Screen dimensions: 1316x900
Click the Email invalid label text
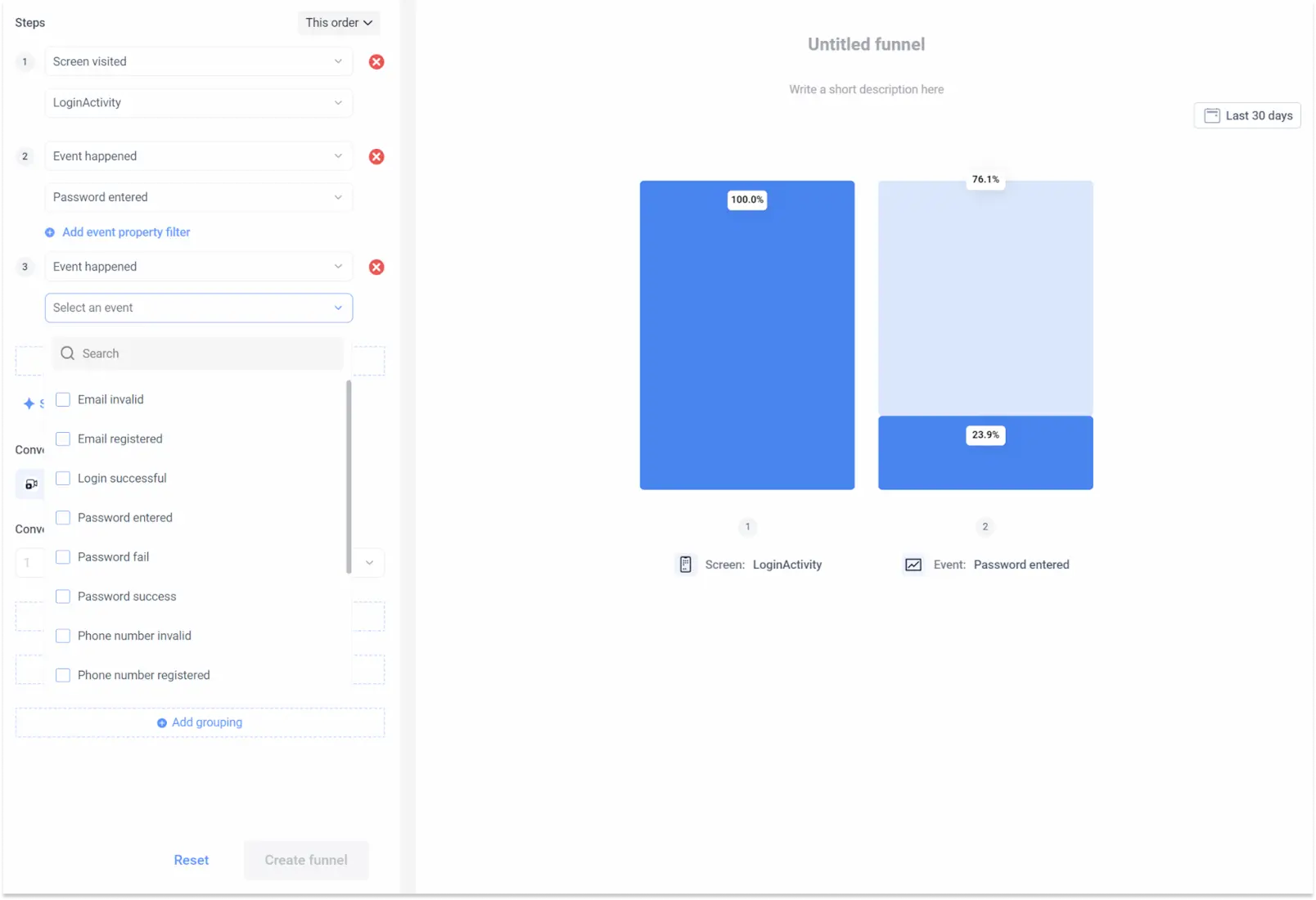(110, 399)
